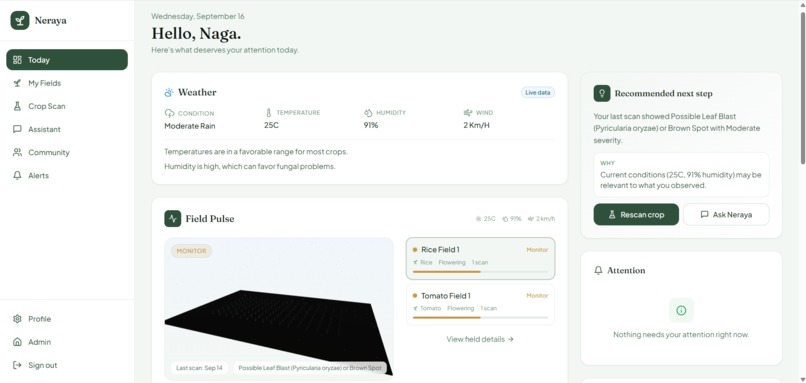
Task: Click the Tomato Field 1 progress bar
Action: coord(480,318)
